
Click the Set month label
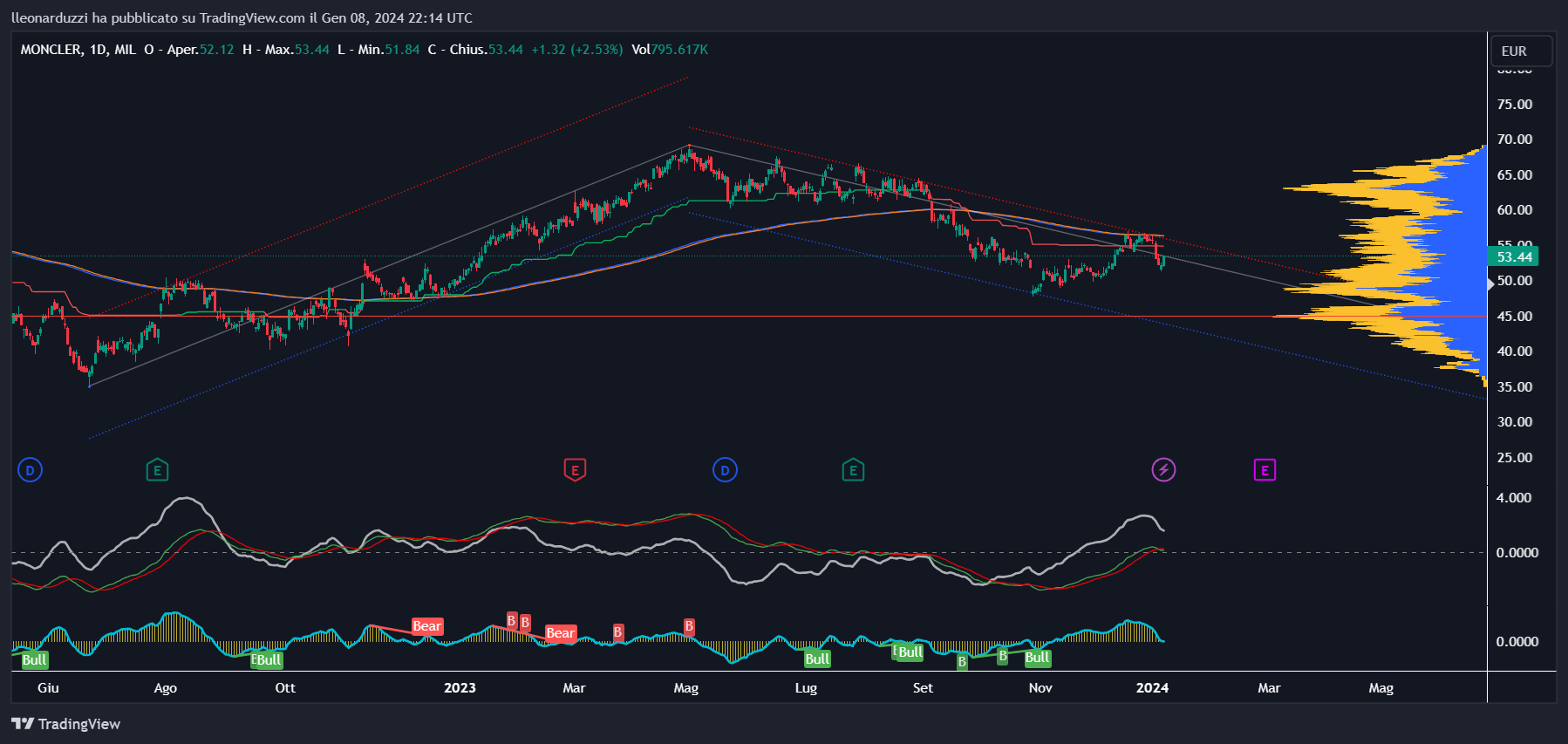click(923, 687)
